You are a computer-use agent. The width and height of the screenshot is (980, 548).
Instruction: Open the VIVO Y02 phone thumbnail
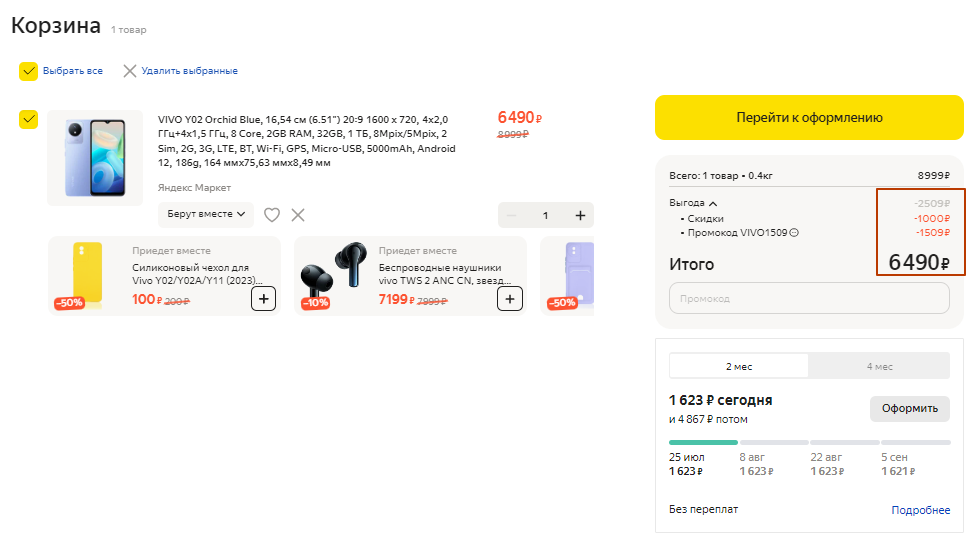(95, 157)
